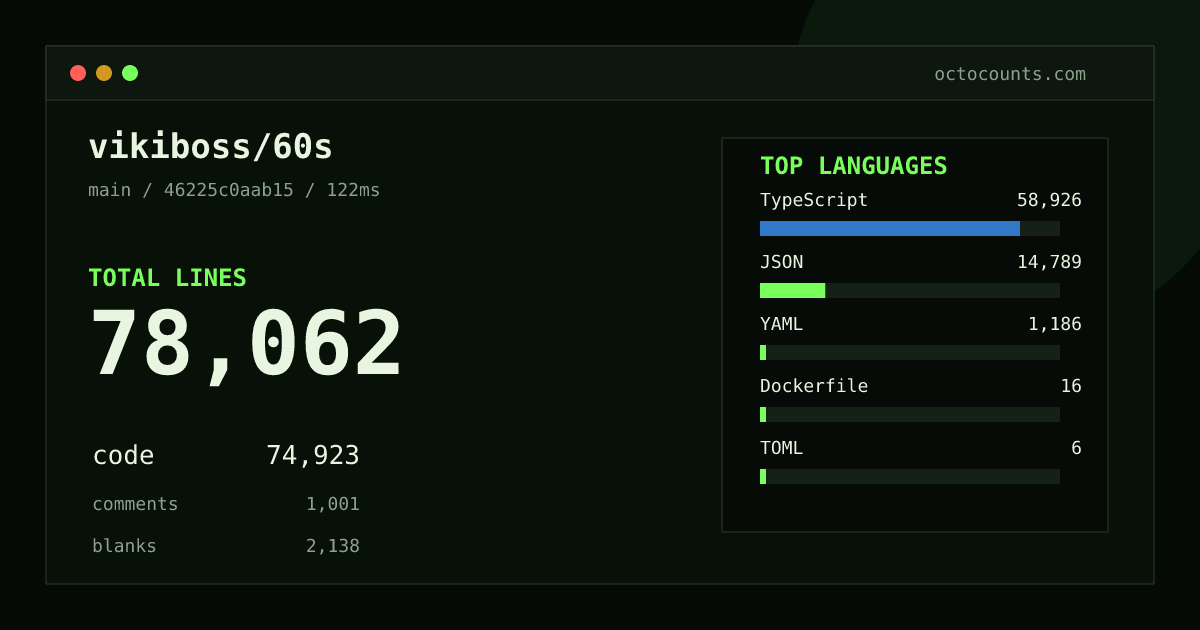Click the green maximize dot
The height and width of the screenshot is (630, 1200).
pos(130,73)
